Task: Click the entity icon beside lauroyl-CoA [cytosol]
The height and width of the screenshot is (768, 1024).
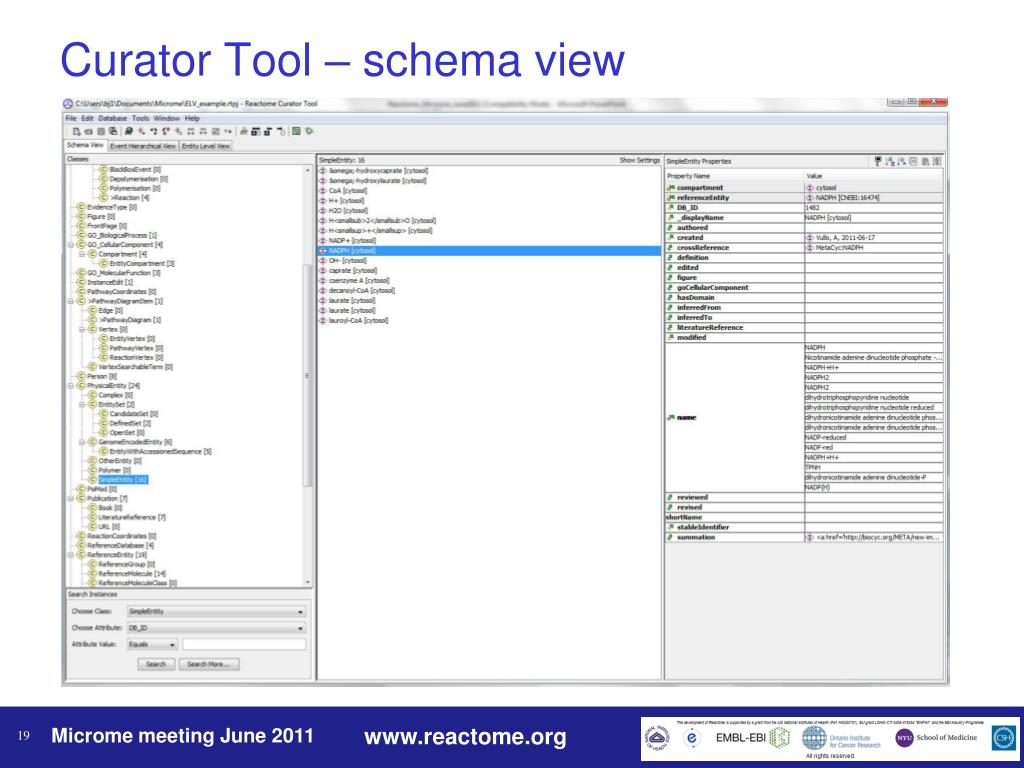Action: pyautogui.click(x=323, y=321)
